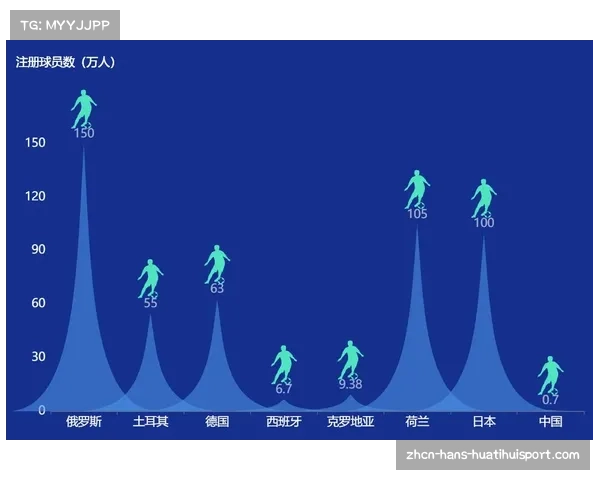Click the axis title 注册球员数（万人）
This screenshot has width=600, height=480.
pos(65,62)
